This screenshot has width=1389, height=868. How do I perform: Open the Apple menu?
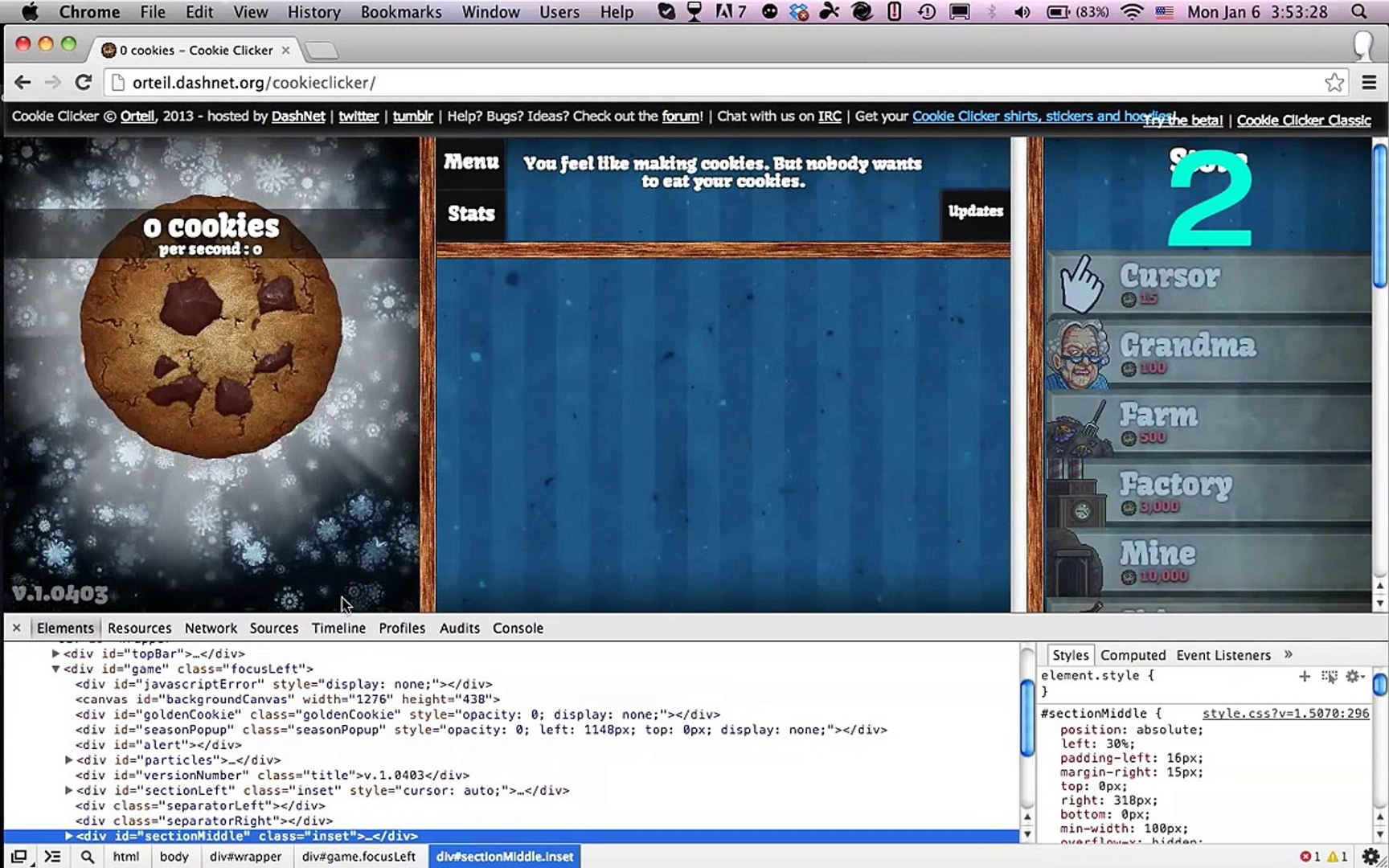[30, 11]
